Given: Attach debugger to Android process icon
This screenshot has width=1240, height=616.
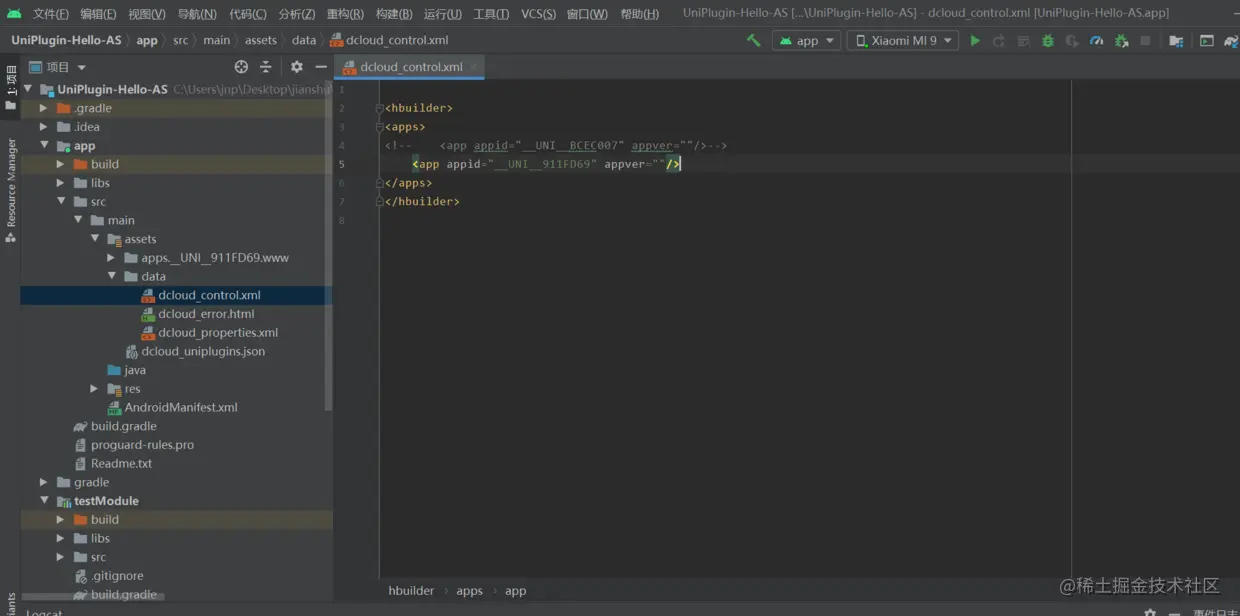Looking at the screenshot, I should [x=1121, y=41].
